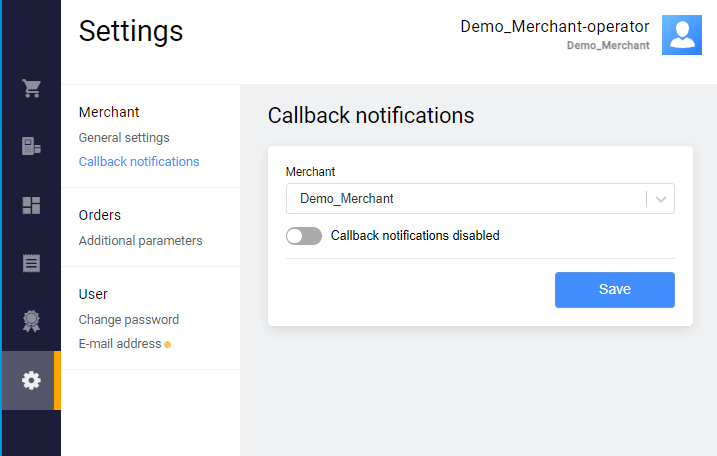The image size is (717, 456).
Task: Click the Callback notifications disabled label
Action: (415, 236)
